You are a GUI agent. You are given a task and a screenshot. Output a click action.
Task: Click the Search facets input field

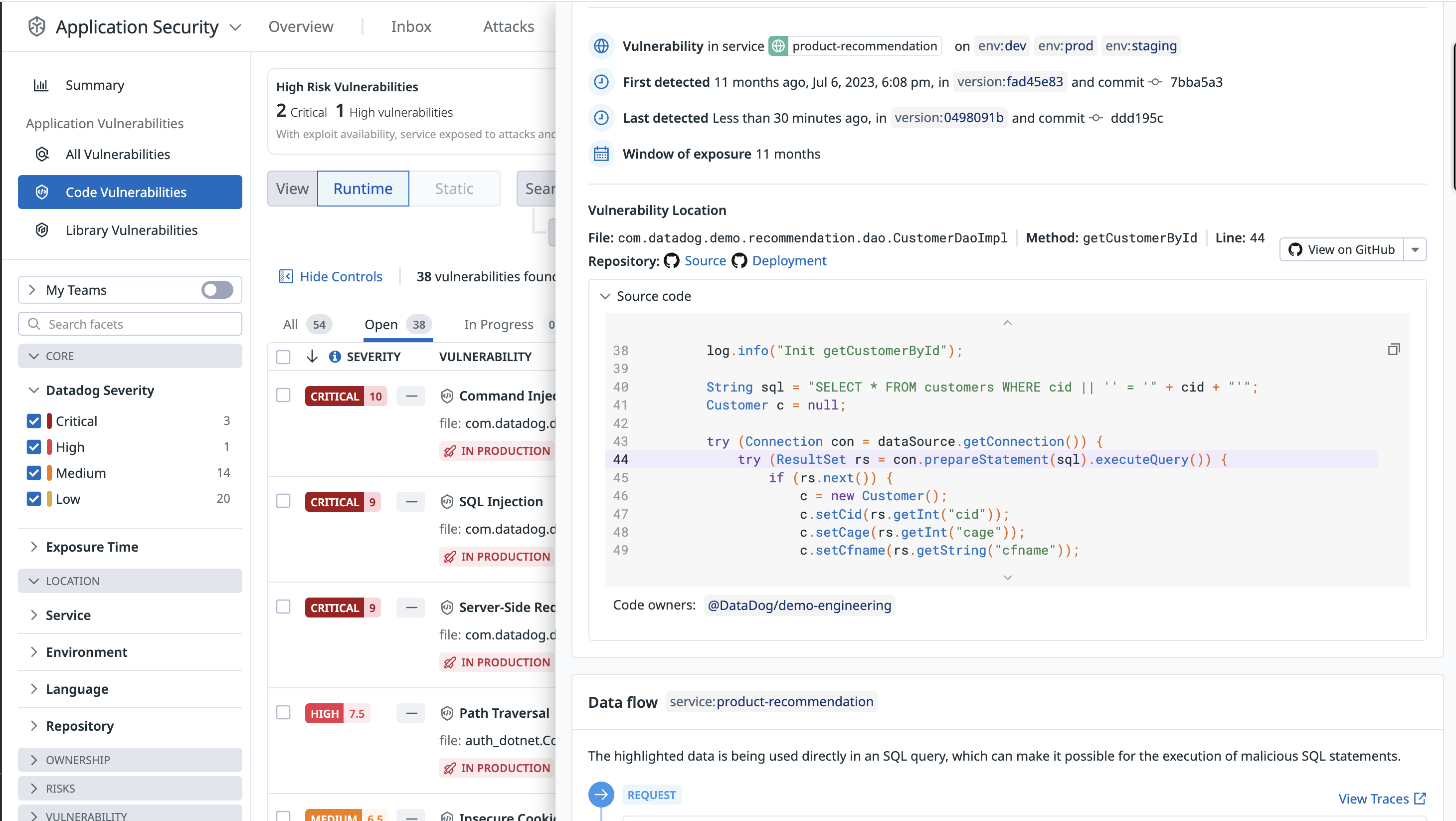[130, 324]
